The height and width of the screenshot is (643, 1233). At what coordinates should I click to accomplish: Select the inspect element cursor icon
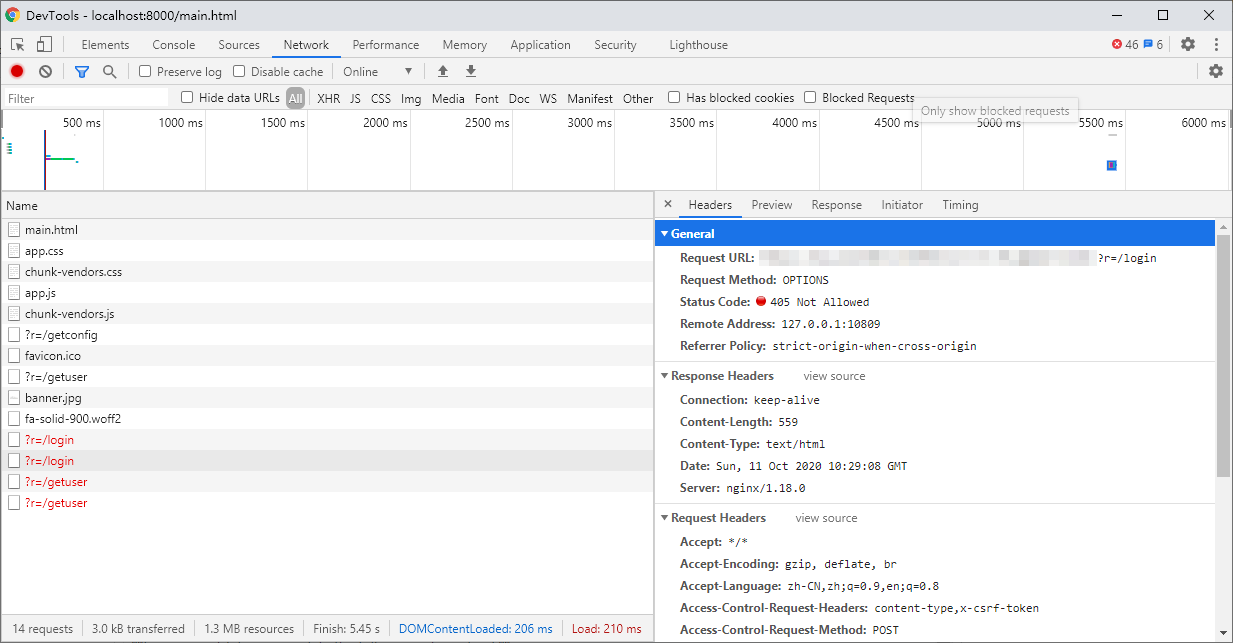click(15, 44)
